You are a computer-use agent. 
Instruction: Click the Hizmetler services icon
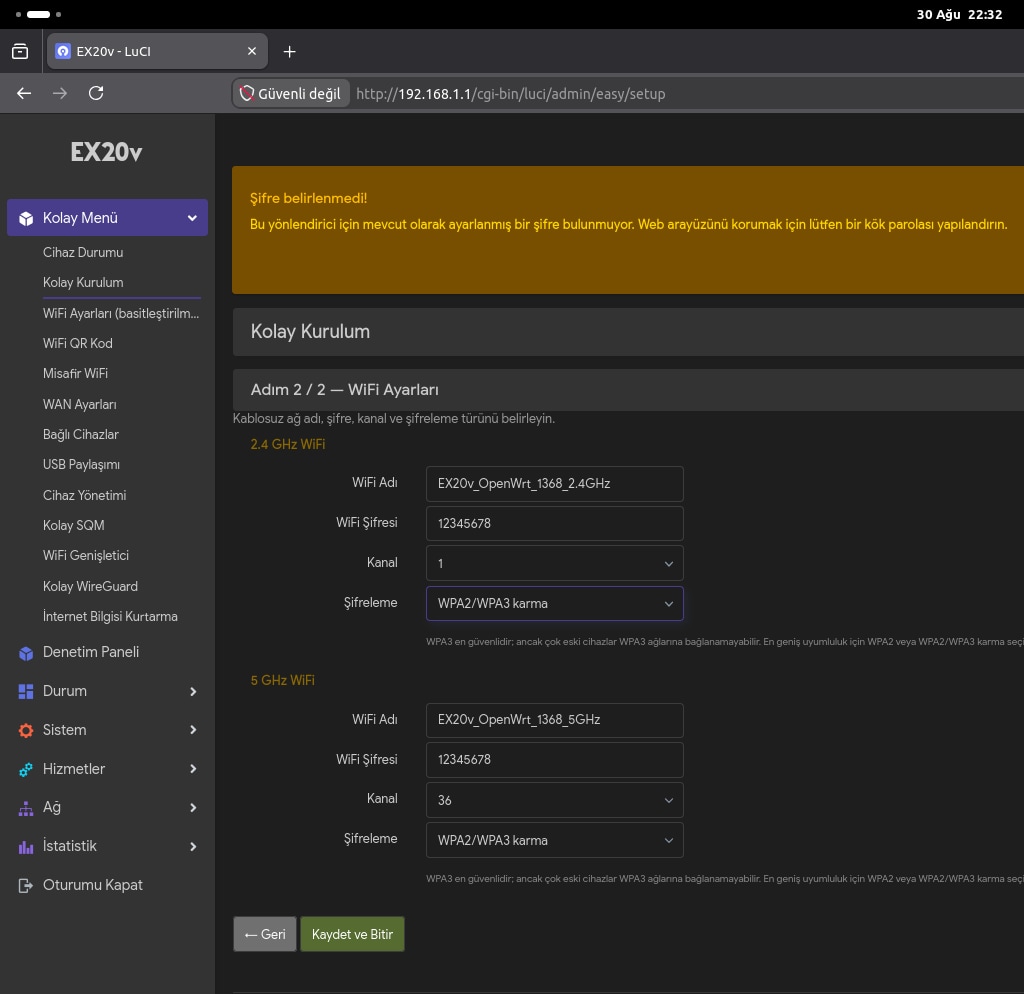coord(26,769)
